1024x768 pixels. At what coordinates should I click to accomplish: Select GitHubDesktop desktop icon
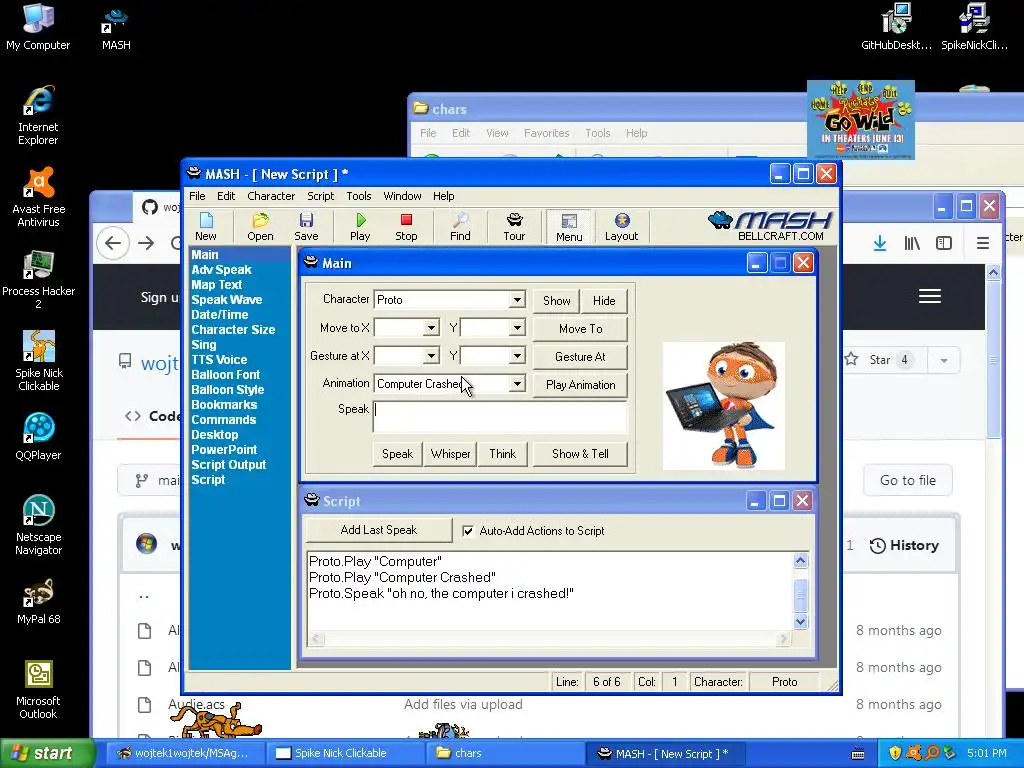pos(896,27)
